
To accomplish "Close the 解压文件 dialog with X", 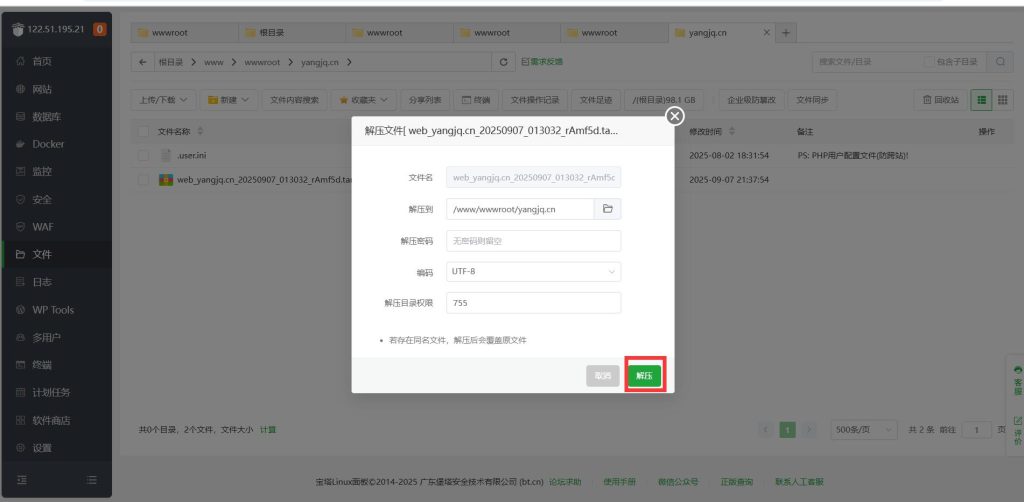I will 675,116.
